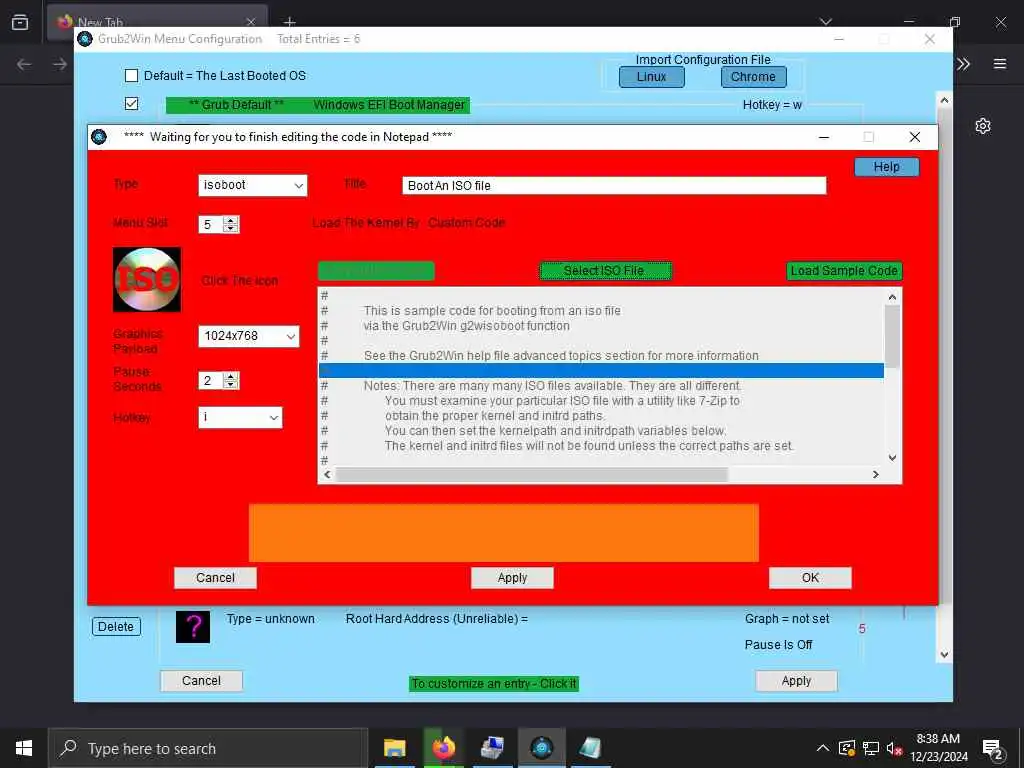Click the Select ISO File button

(x=605, y=271)
